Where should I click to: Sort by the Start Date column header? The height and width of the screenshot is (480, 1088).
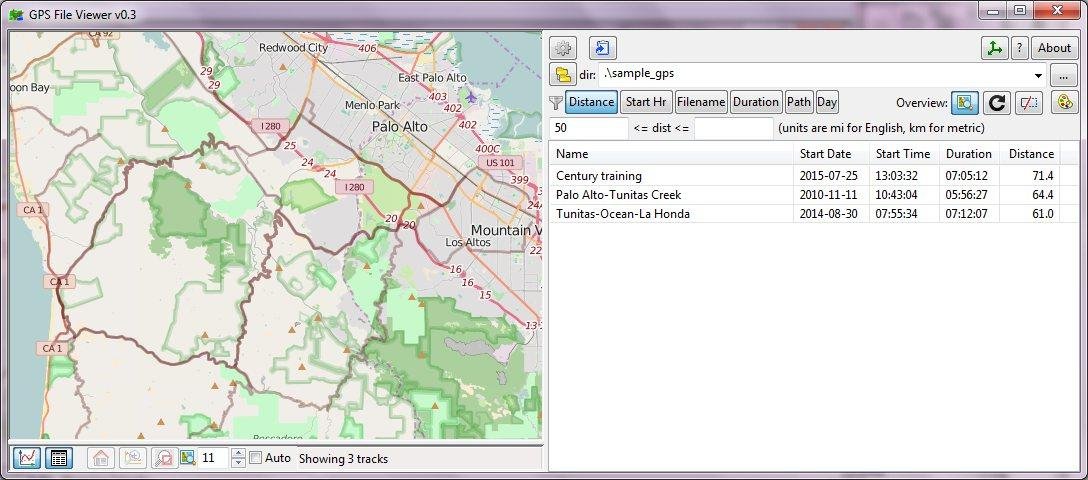831,154
